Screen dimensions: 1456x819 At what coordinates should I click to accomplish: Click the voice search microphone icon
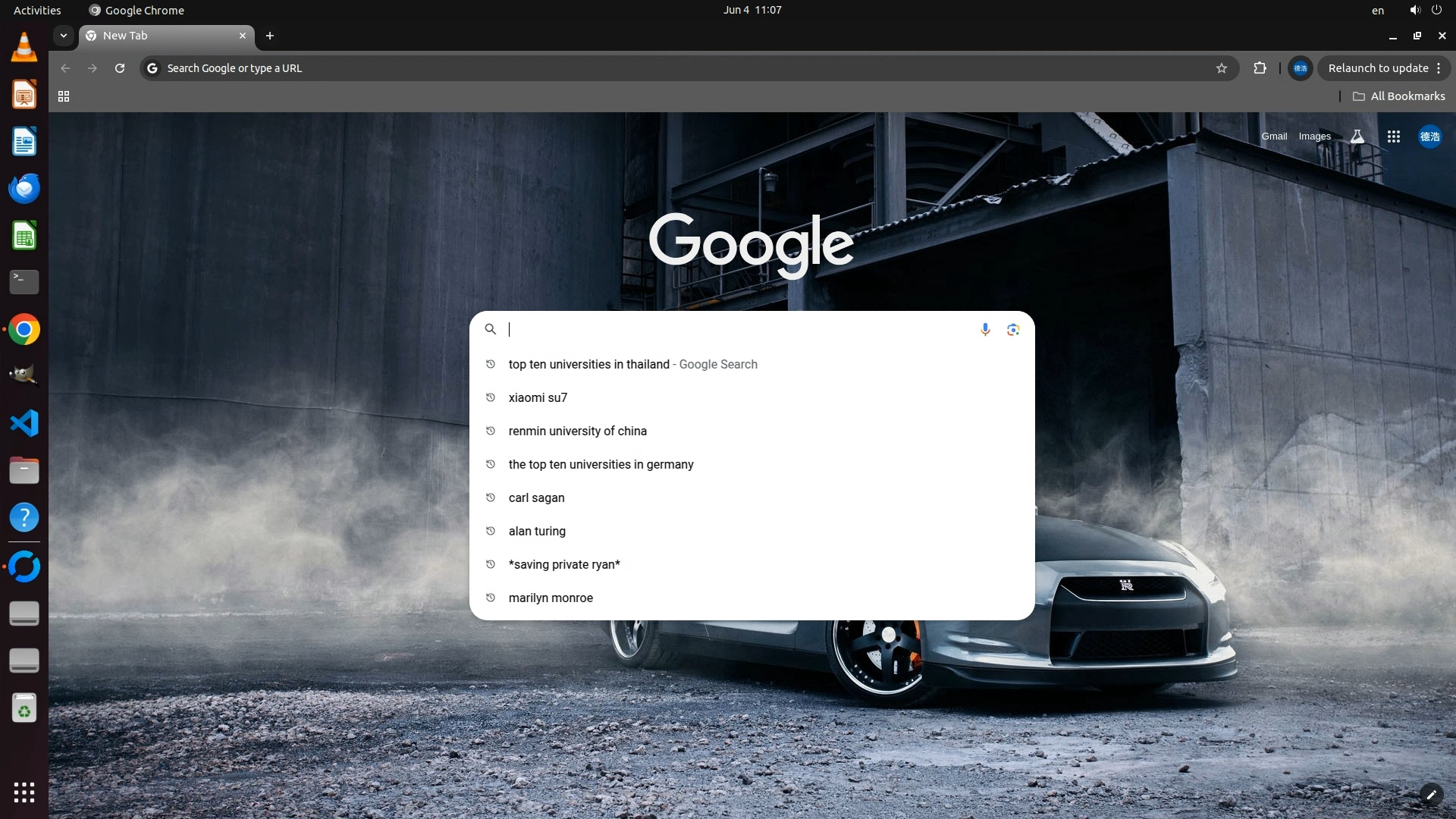coord(985,329)
